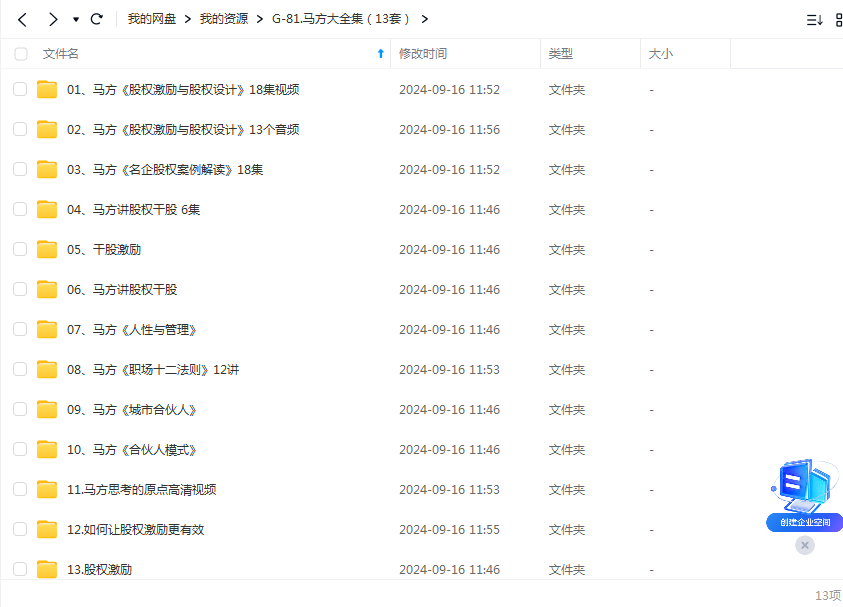Click the refresh icon to reload file list
The width and height of the screenshot is (843, 607).
tap(96, 18)
